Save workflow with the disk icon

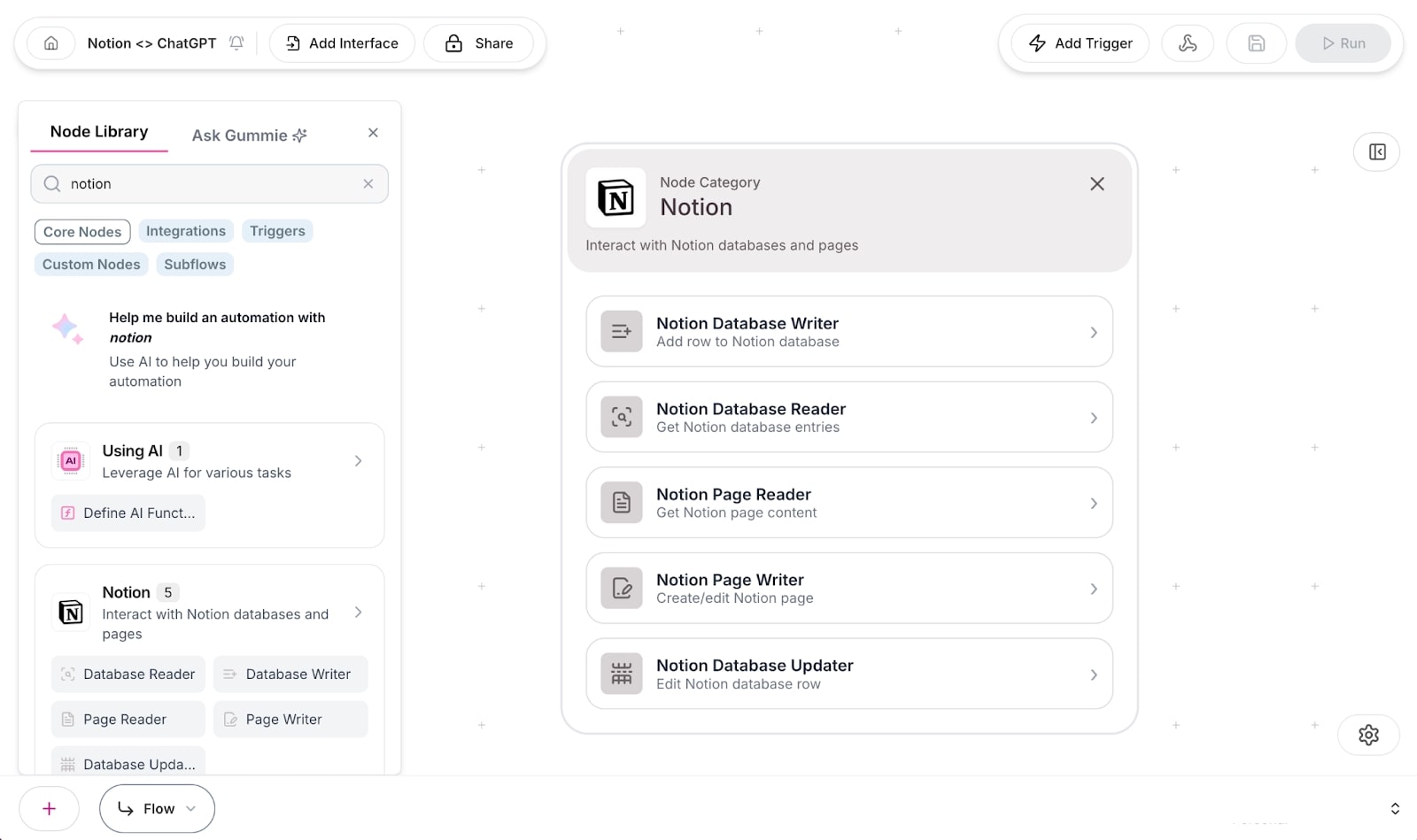coord(1256,43)
